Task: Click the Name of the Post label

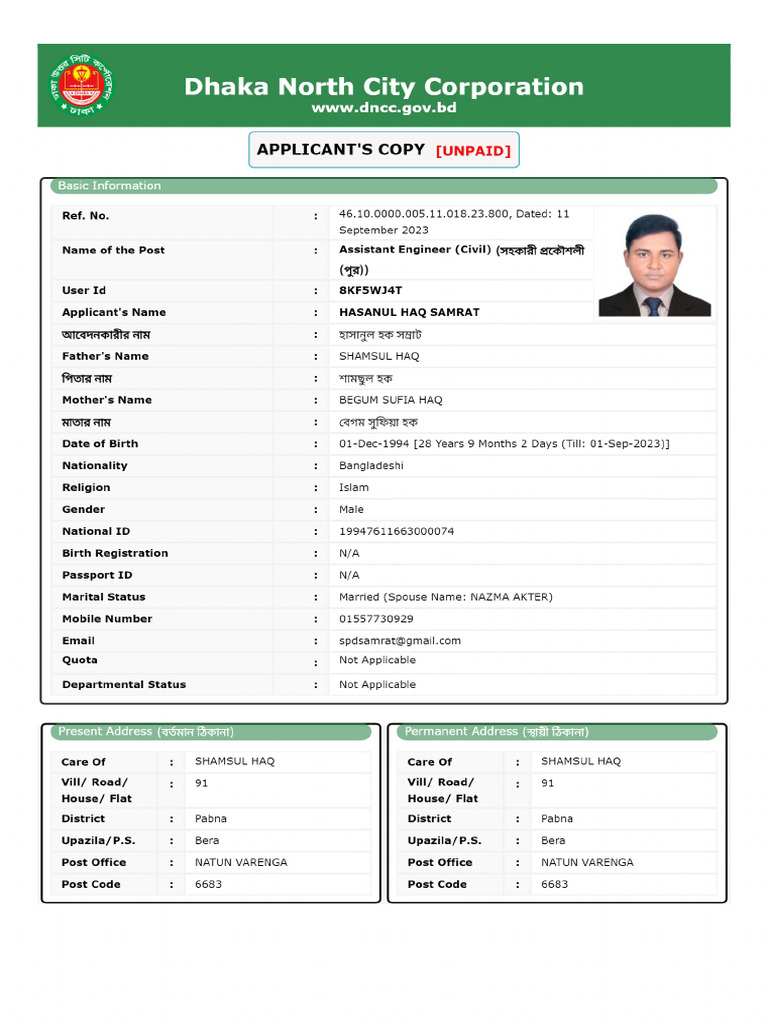Action: click(x=114, y=250)
